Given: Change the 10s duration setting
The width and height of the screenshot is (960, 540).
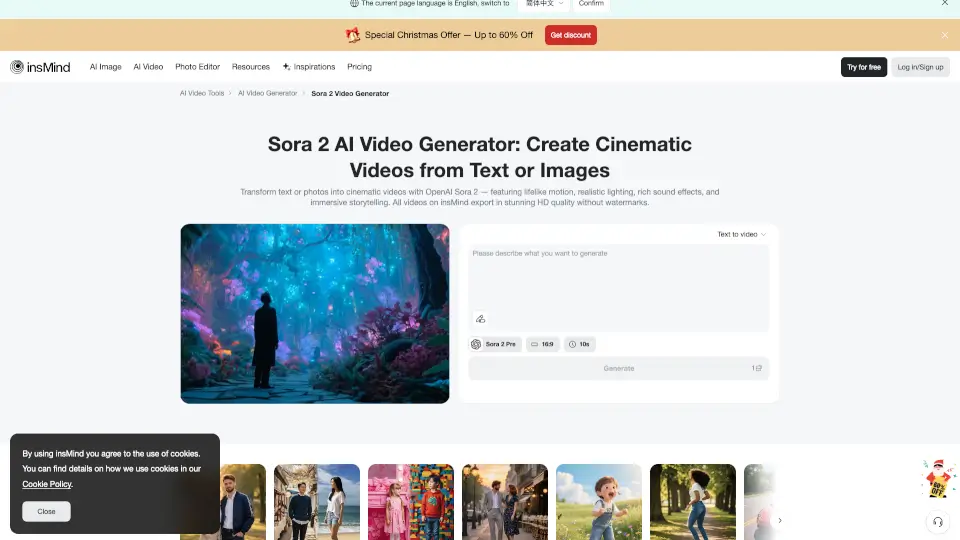Looking at the screenshot, I should (579, 344).
